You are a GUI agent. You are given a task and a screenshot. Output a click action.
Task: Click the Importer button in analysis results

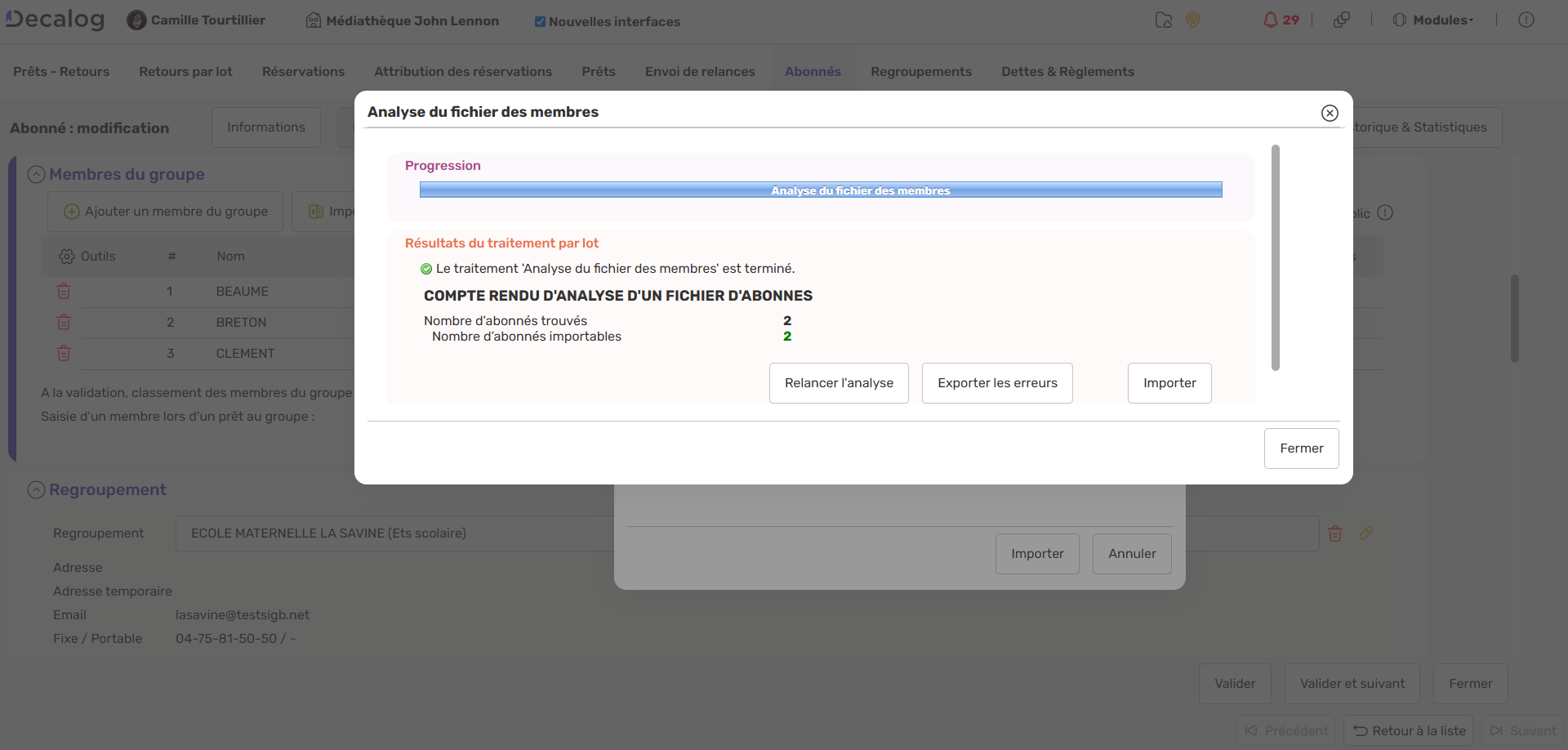click(1169, 383)
